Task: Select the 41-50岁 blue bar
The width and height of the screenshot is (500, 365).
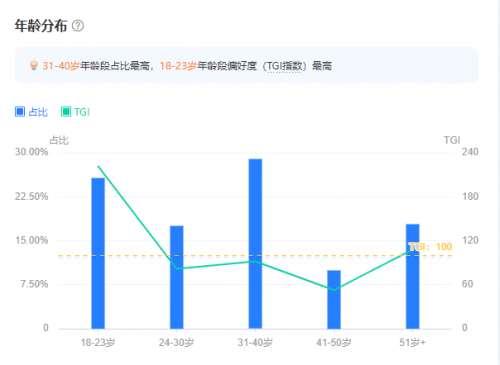Action: [x=334, y=299]
